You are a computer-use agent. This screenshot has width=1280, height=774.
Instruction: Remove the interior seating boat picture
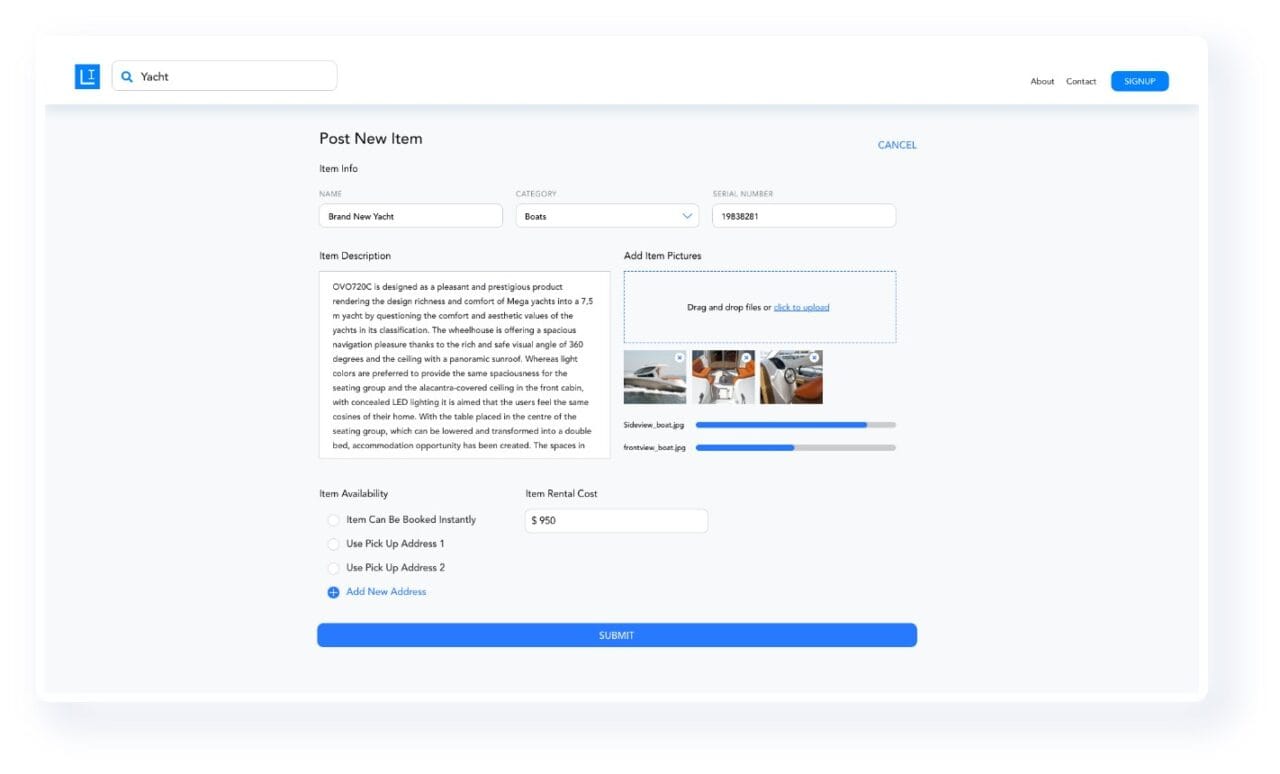[744, 356]
